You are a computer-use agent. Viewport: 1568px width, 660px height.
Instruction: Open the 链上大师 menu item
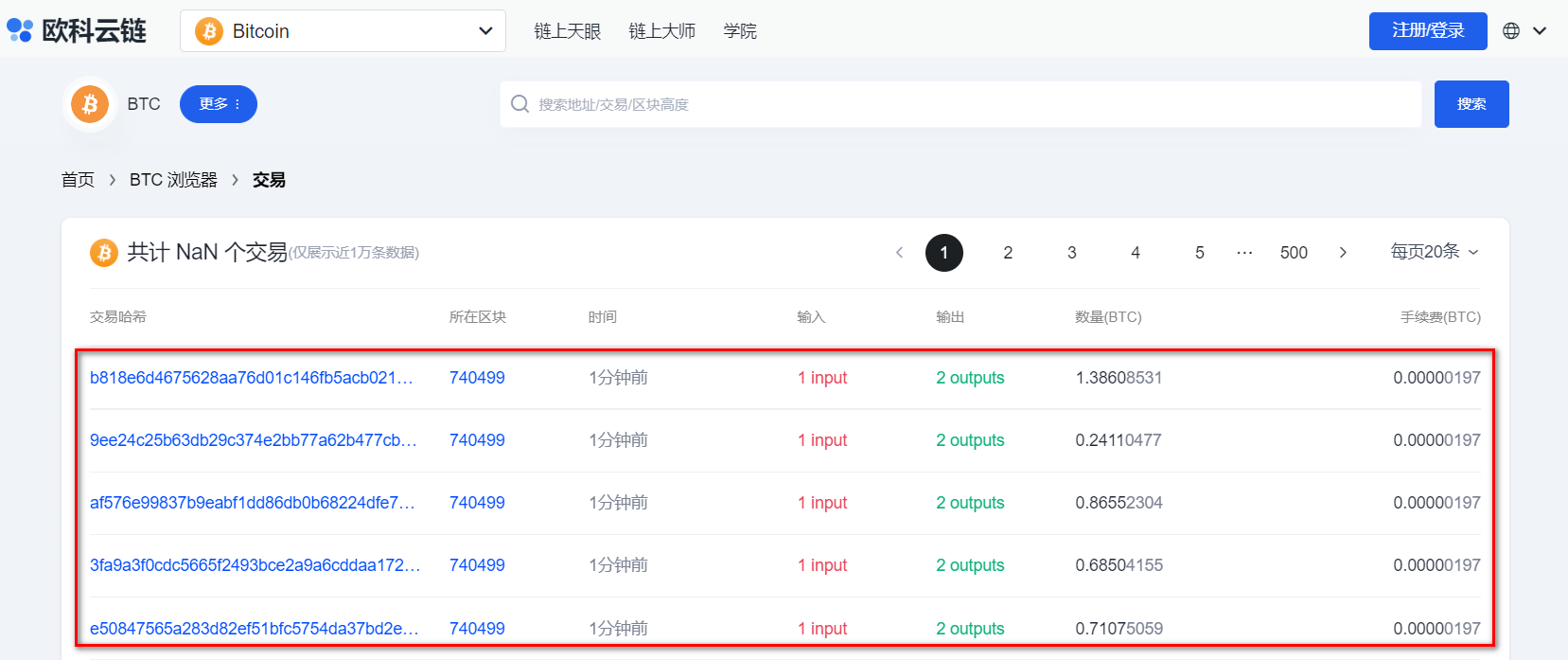(661, 31)
